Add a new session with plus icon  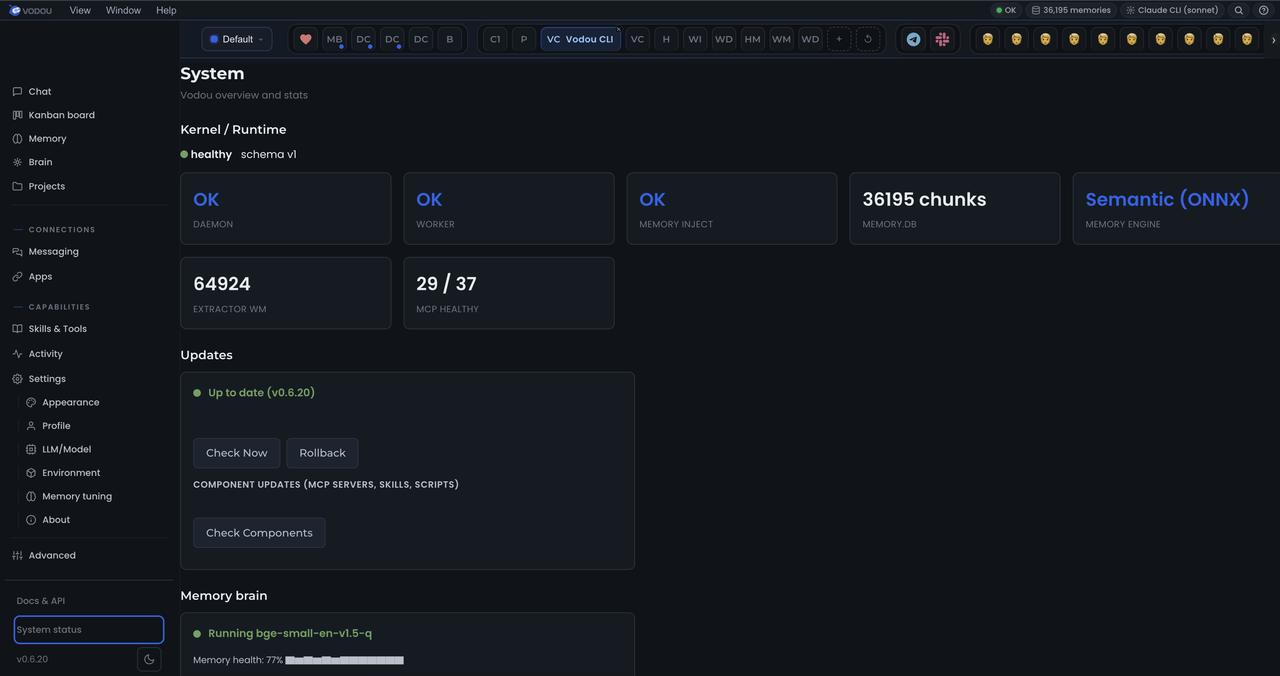pos(839,39)
